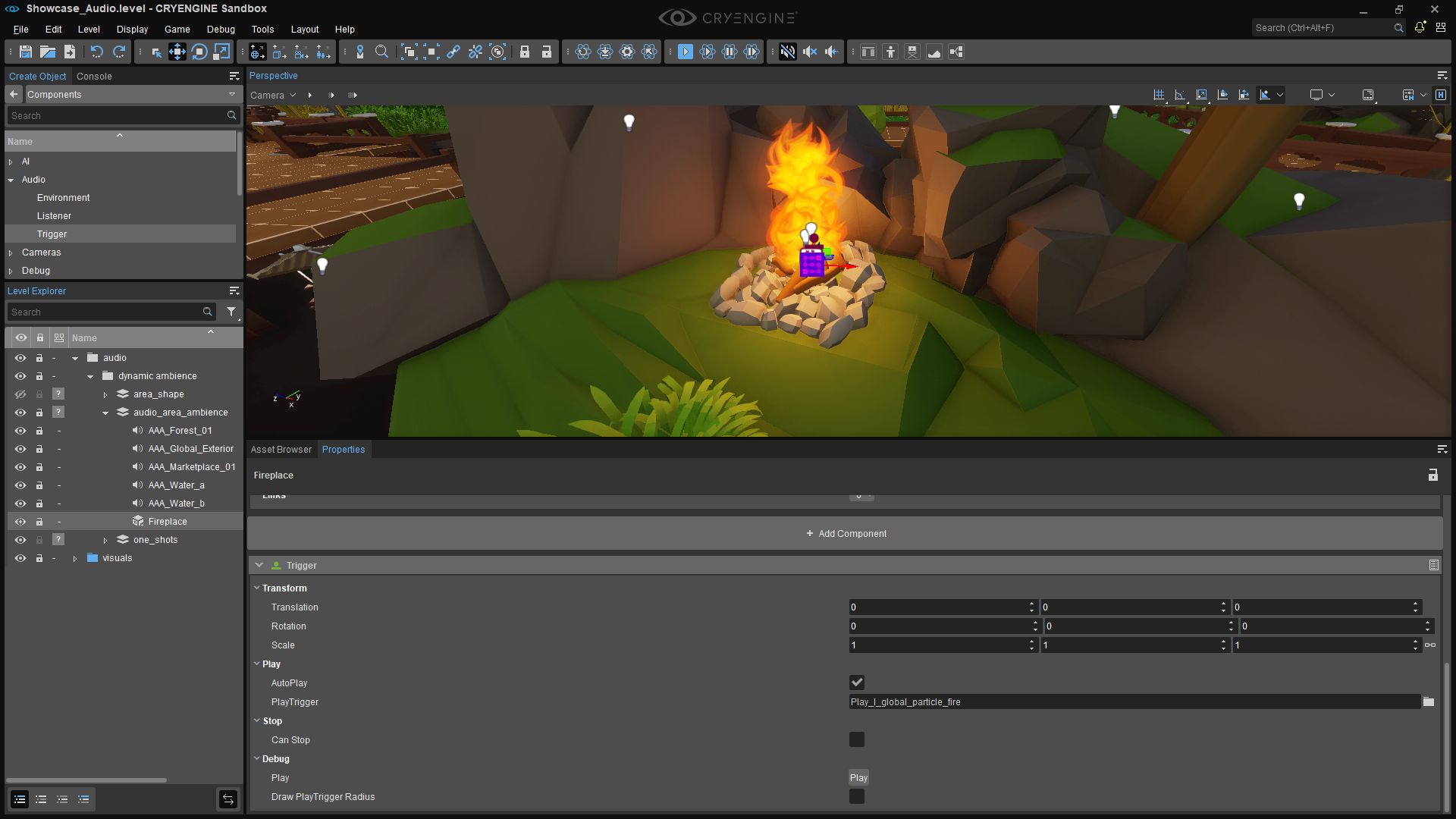The width and height of the screenshot is (1456, 819).
Task: Uncheck the AutoPlay checkbox
Action: 857,682
